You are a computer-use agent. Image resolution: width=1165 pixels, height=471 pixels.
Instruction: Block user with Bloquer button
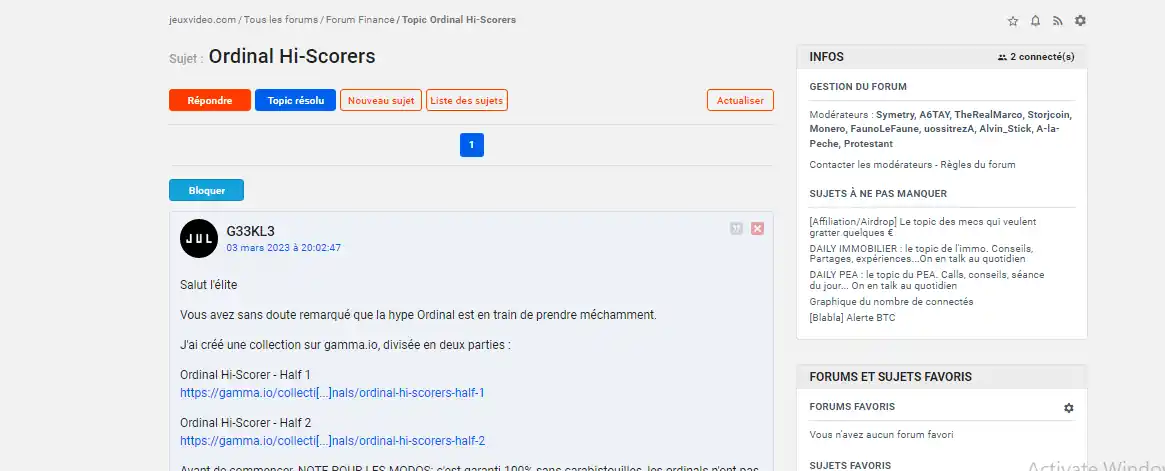(x=206, y=190)
